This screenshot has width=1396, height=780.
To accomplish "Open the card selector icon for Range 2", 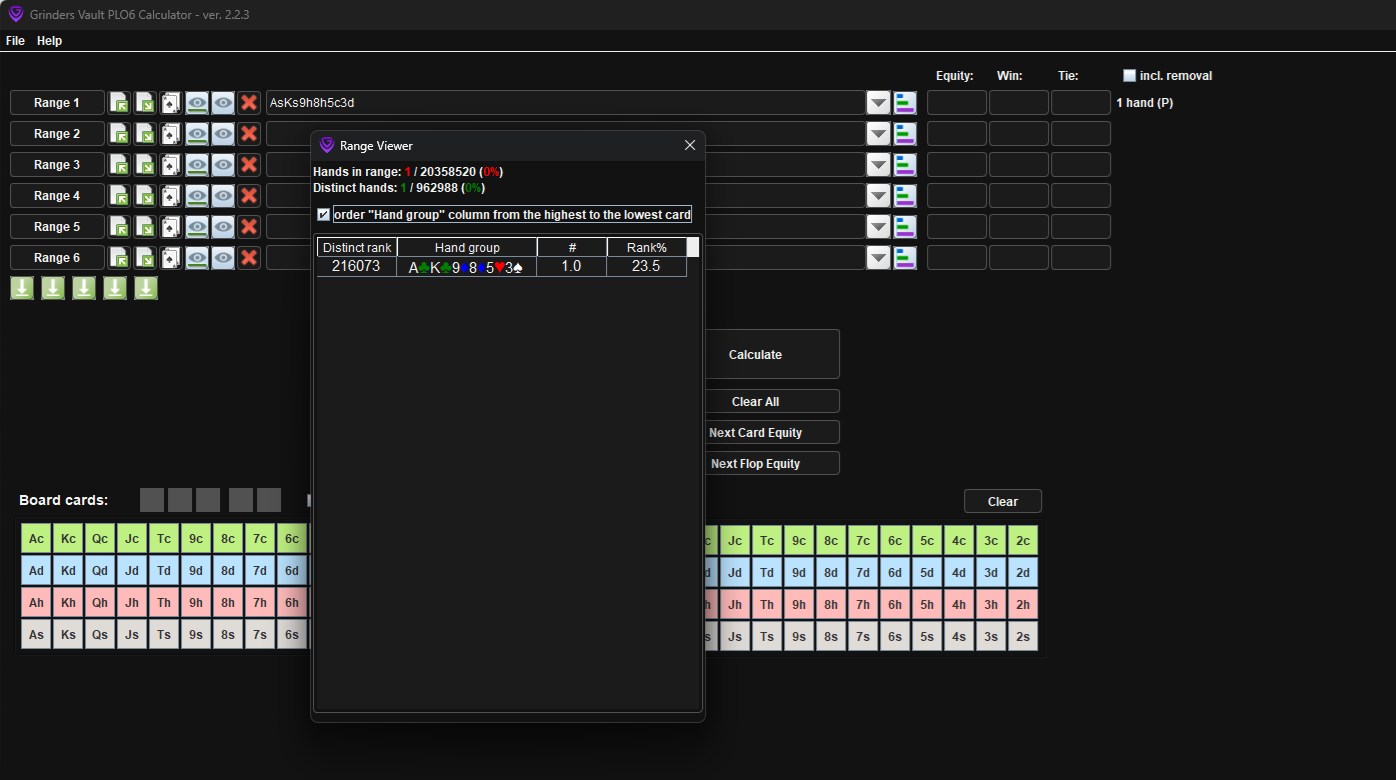I will click(171, 134).
